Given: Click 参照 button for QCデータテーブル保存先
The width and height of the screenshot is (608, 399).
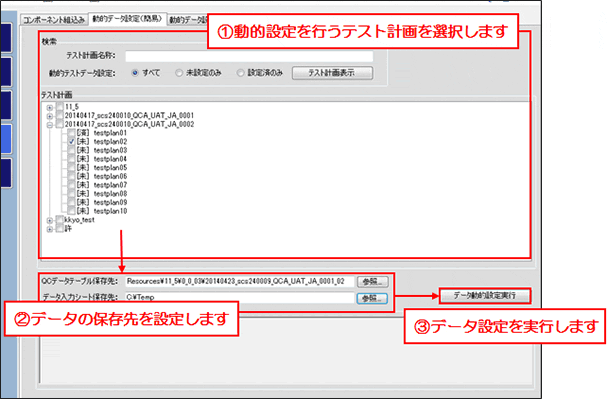Looking at the screenshot, I should point(372,282).
